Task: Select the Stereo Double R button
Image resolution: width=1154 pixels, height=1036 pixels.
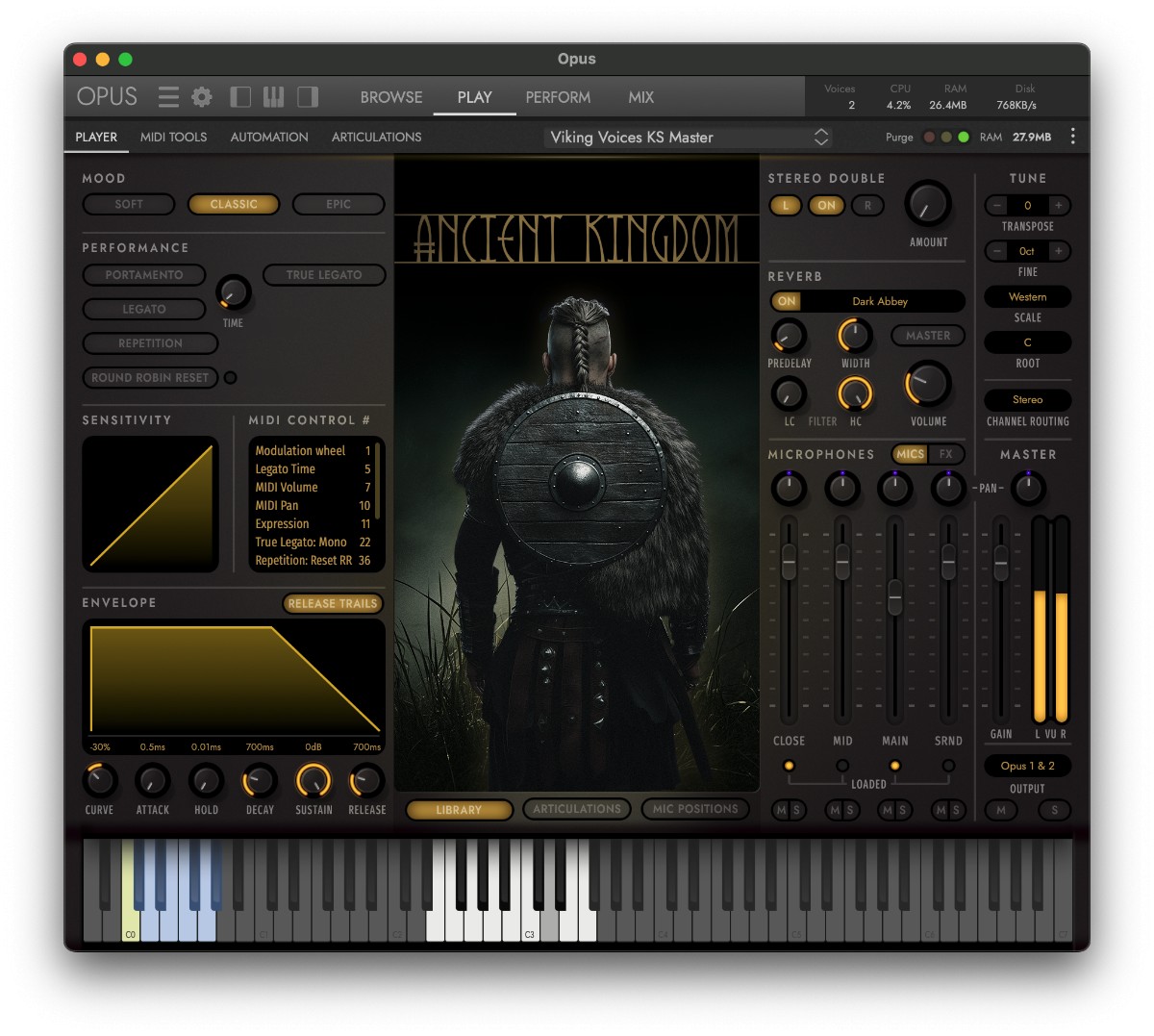Action: (867, 205)
